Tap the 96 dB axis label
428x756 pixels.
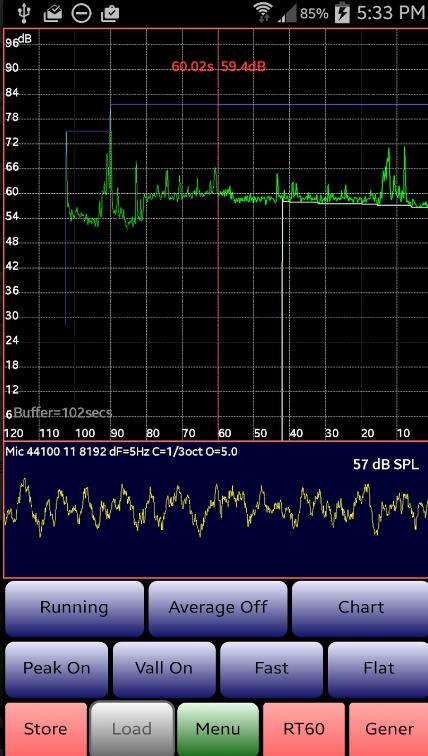click(12, 43)
